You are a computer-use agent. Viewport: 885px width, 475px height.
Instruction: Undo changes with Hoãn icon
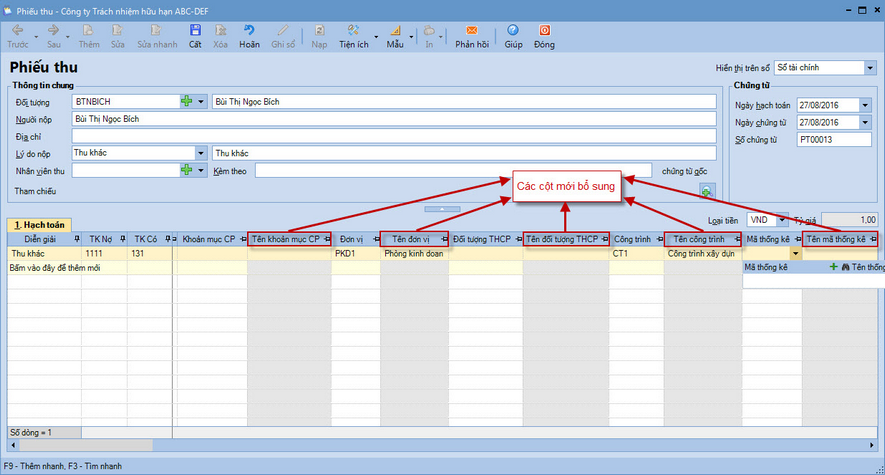coord(249,30)
